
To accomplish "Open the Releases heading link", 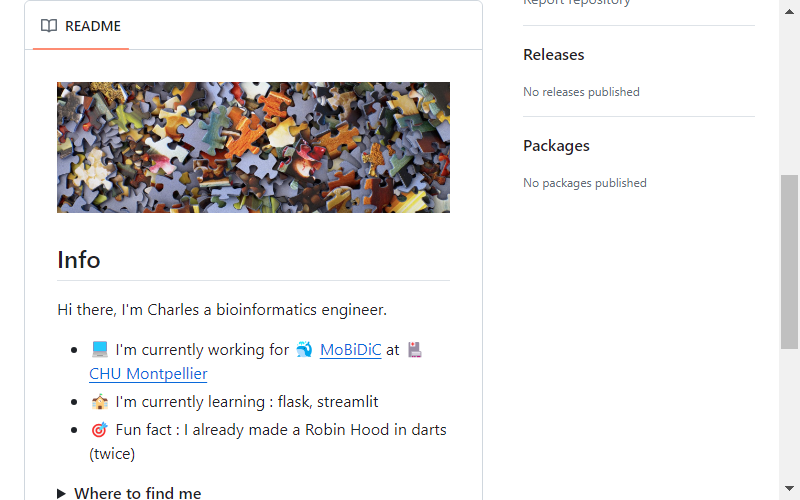I will [x=554, y=55].
